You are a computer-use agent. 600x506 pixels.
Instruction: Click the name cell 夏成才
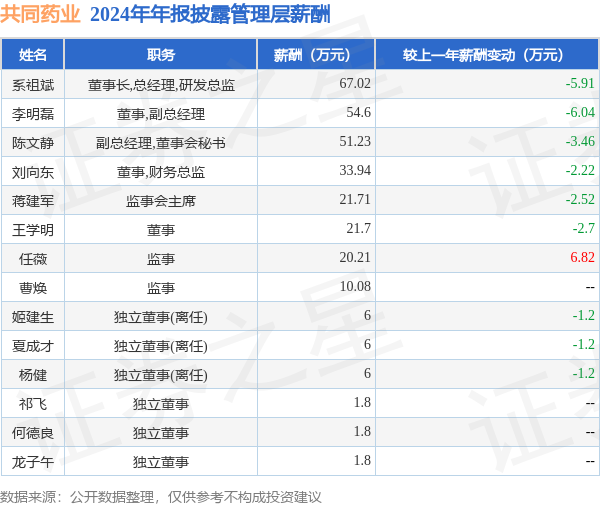pos(33,346)
